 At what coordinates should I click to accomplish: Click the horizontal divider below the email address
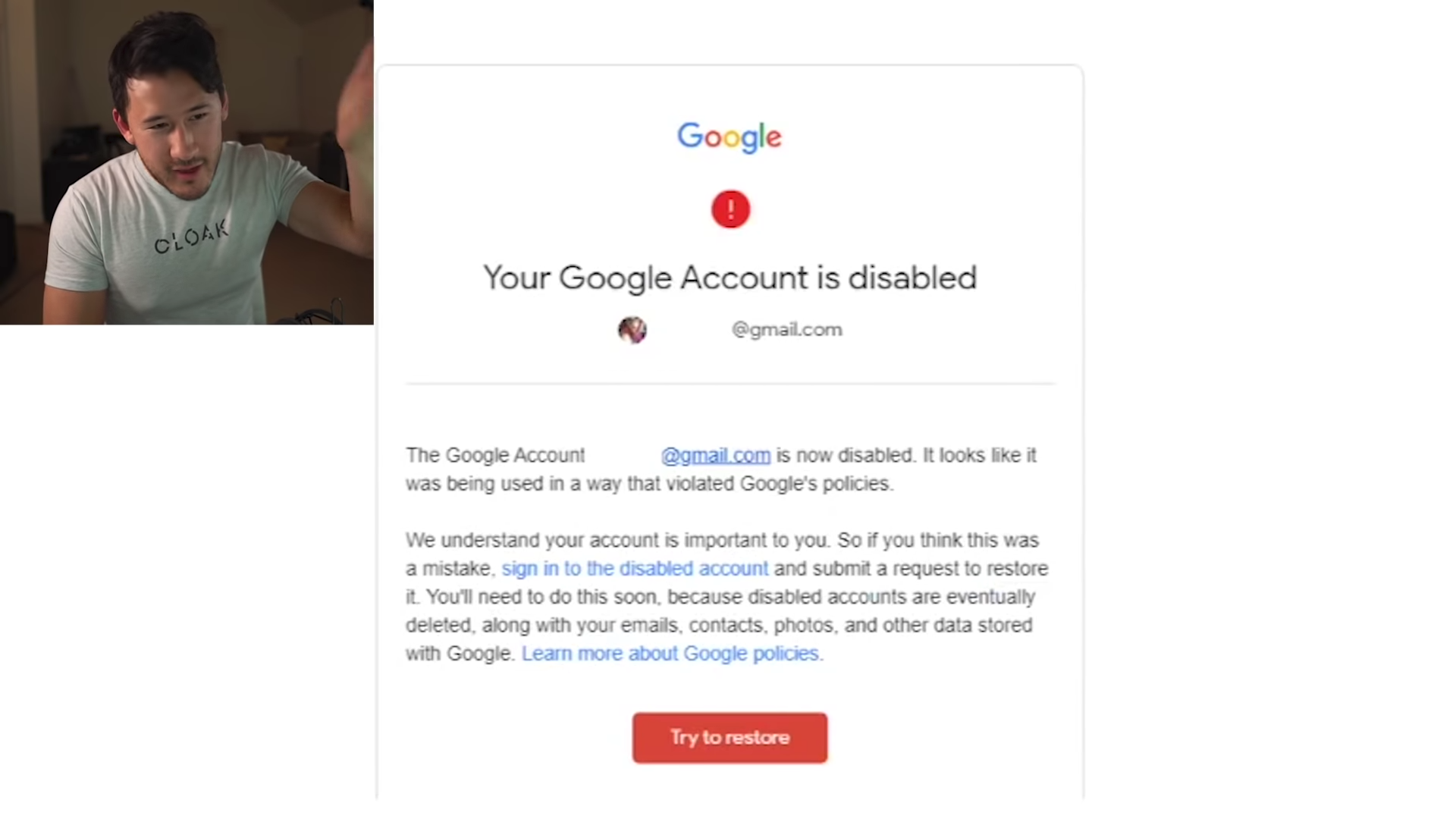point(730,384)
